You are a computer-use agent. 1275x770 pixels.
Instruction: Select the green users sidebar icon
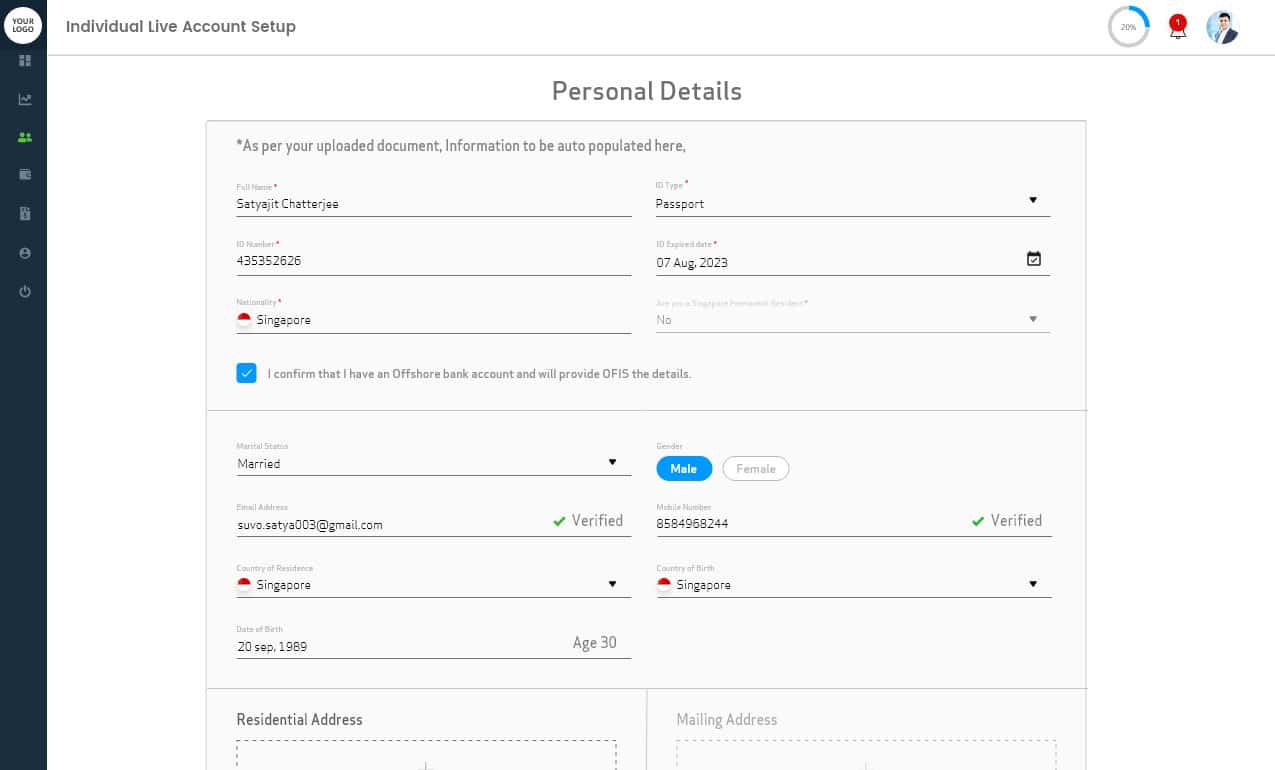[x=25, y=137]
